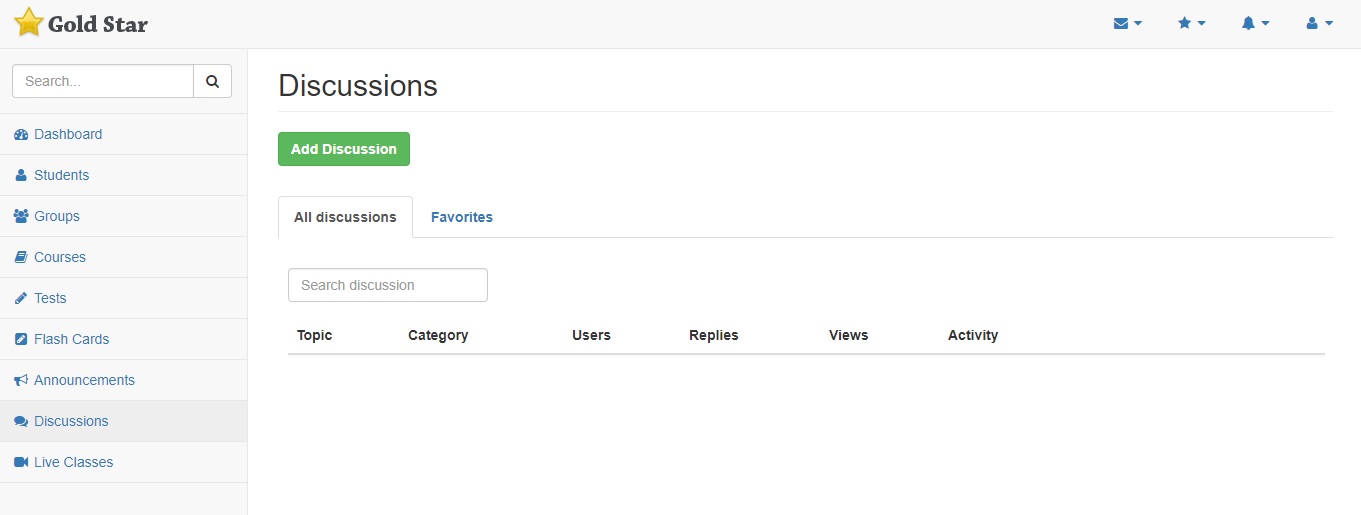Open Announcements from the sidebar
1361x515 pixels.
click(x=84, y=380)
